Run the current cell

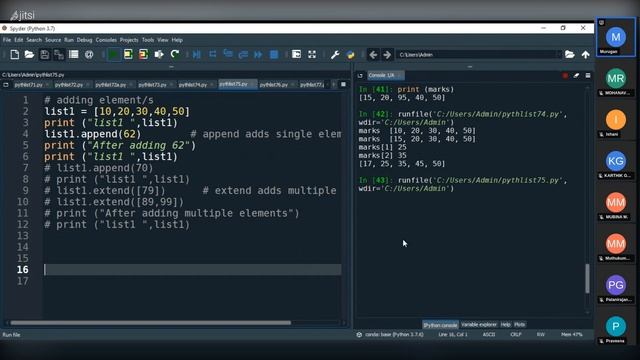coord(128,54)
